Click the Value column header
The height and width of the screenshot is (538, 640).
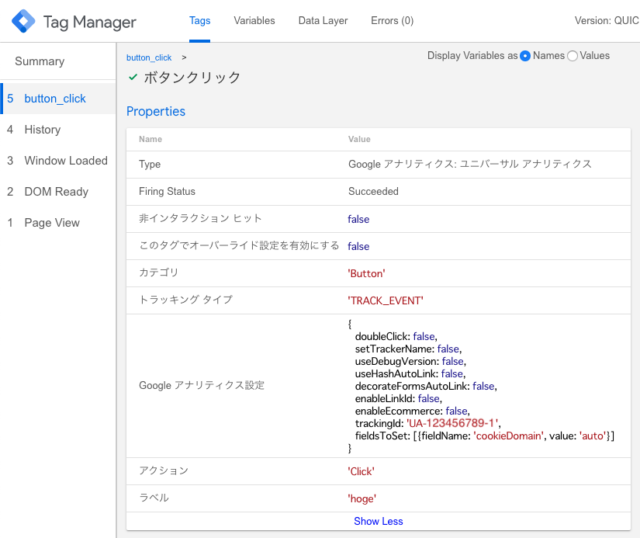359,139
